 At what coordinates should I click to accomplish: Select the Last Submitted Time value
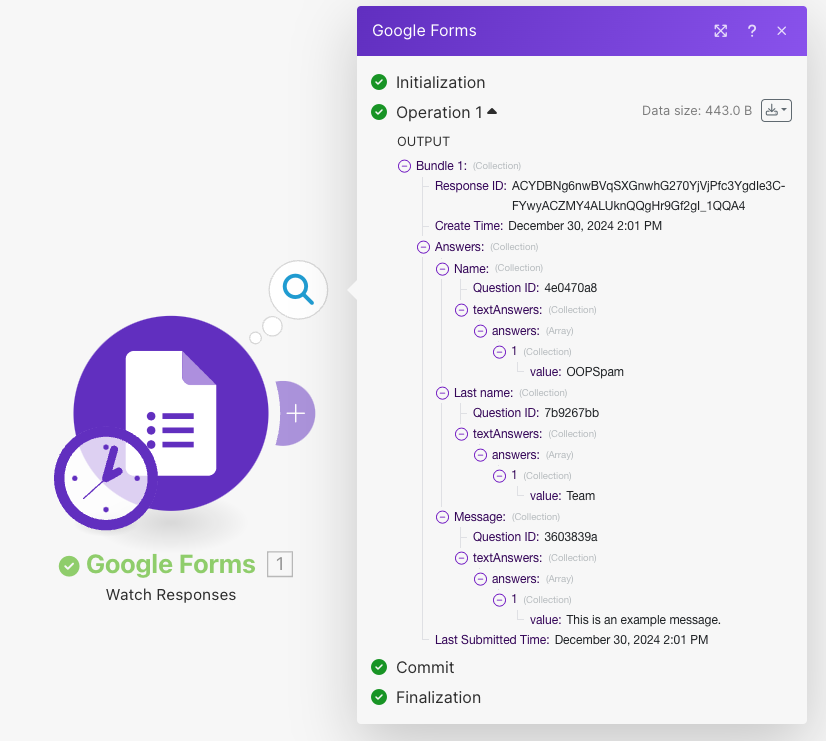tap(631, 640)
